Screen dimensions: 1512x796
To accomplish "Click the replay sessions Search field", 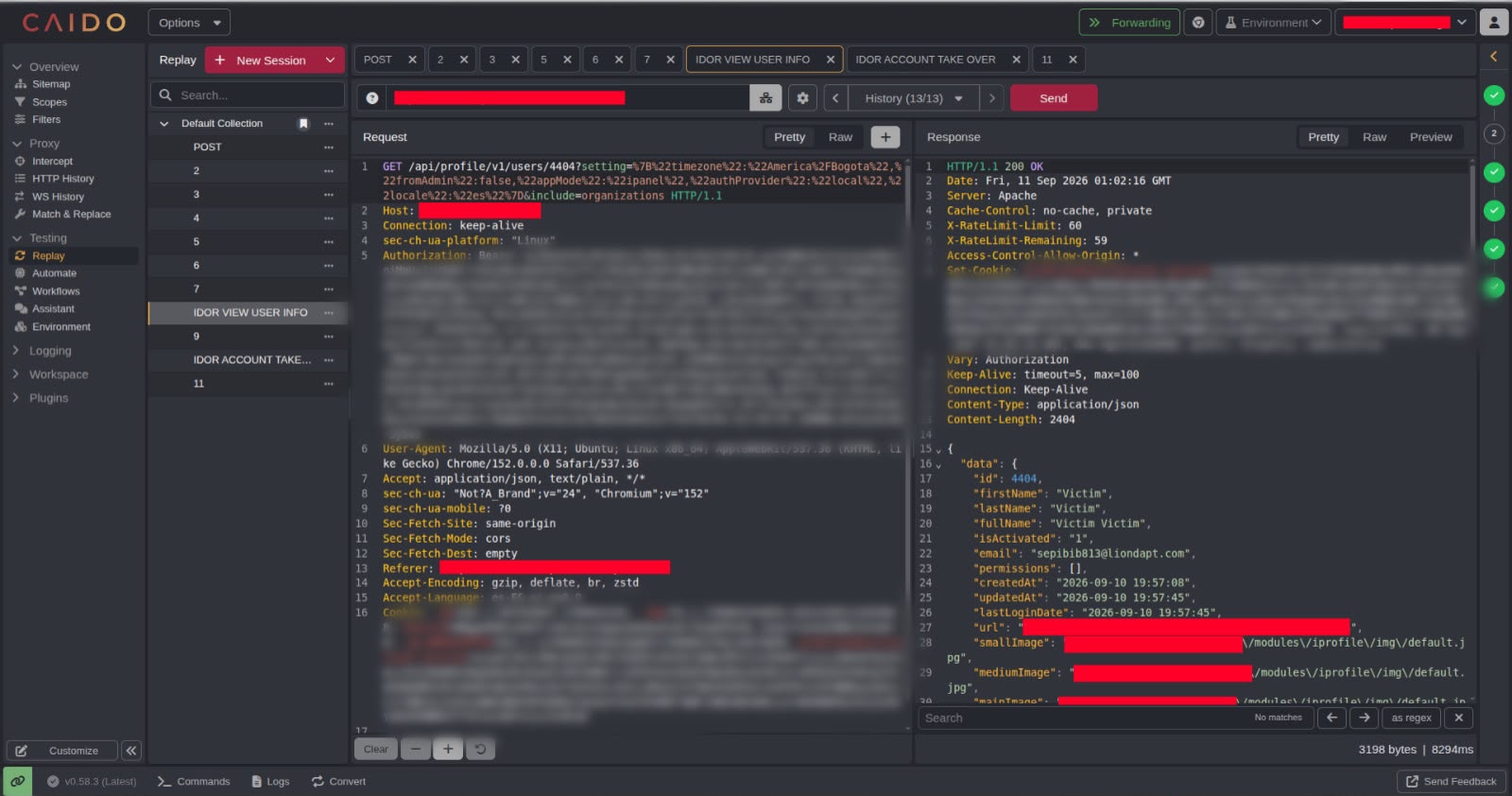I will (248, 95).
